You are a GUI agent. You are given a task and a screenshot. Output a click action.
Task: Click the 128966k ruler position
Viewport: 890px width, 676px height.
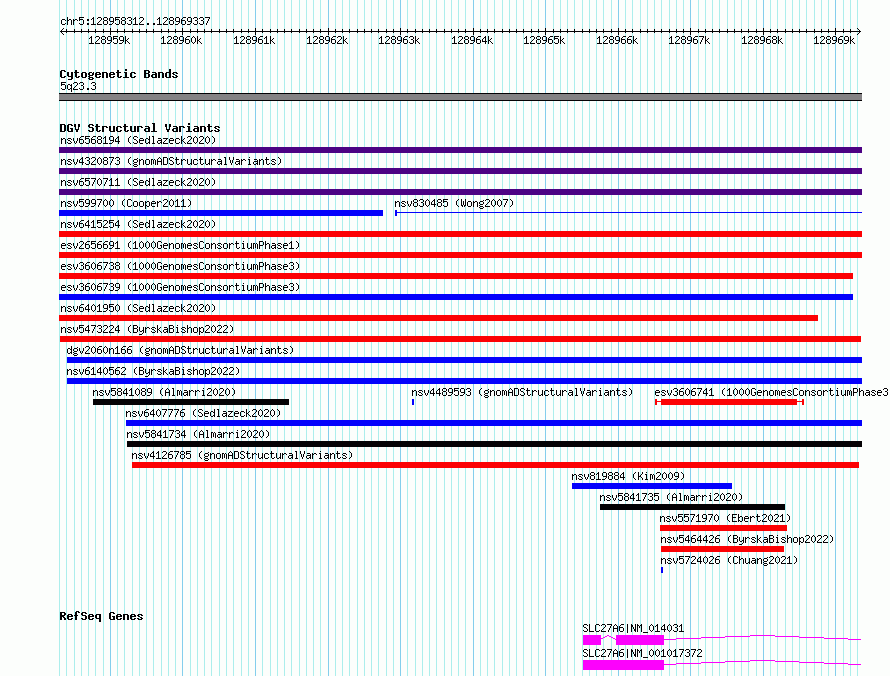[617, 40]
